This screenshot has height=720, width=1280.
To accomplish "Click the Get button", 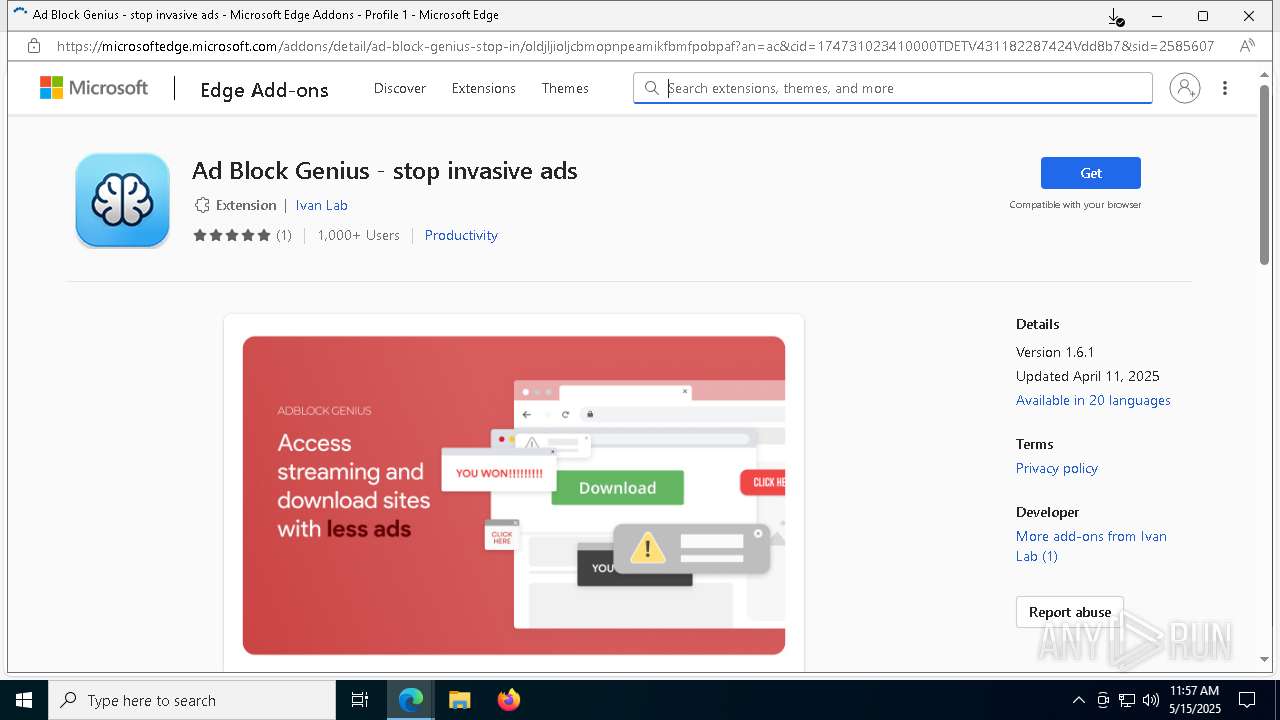I will coord(1090,173).
